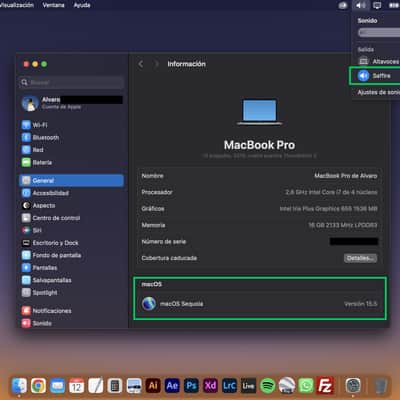Open Bluetooth settings in the sidebar
The width and height of the screenshot is (400, 400).
[x=72, y=138]
